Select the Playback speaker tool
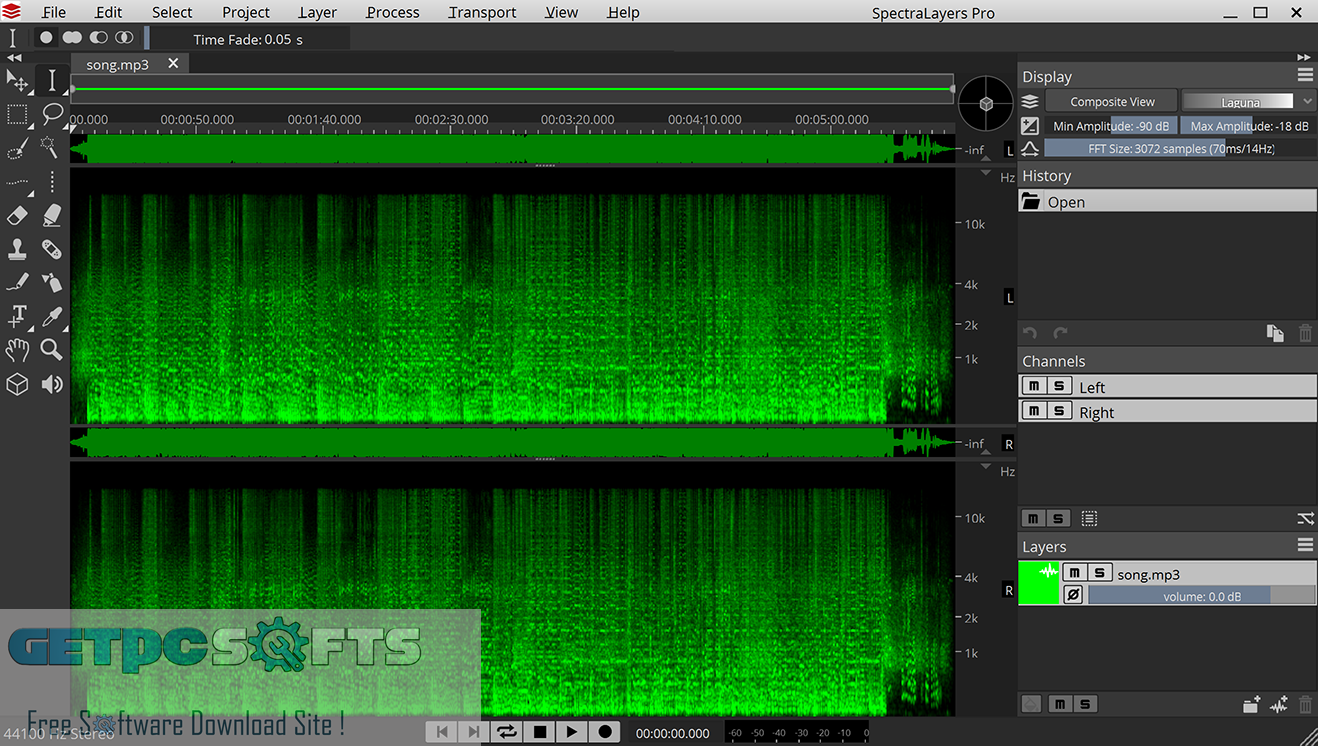The height and width of the screenshot is (746, 1318). (x=52, y=384)
